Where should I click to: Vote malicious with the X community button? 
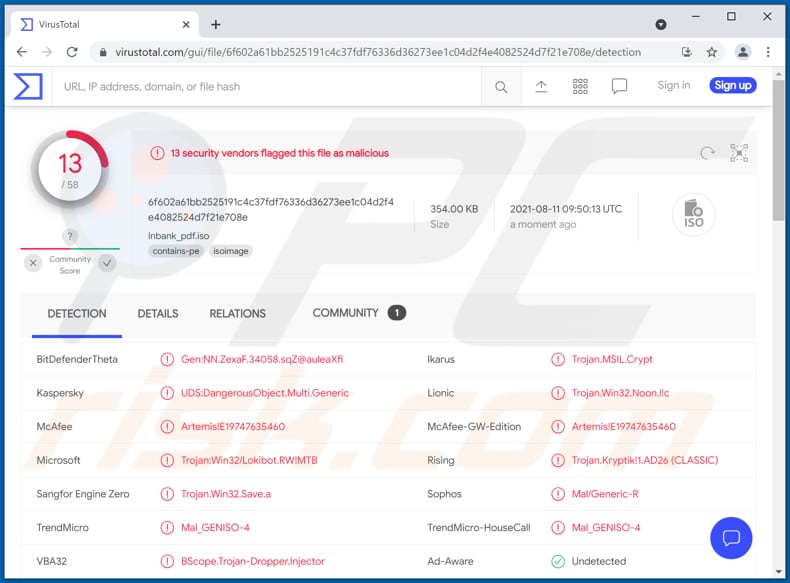pos(33,263)
